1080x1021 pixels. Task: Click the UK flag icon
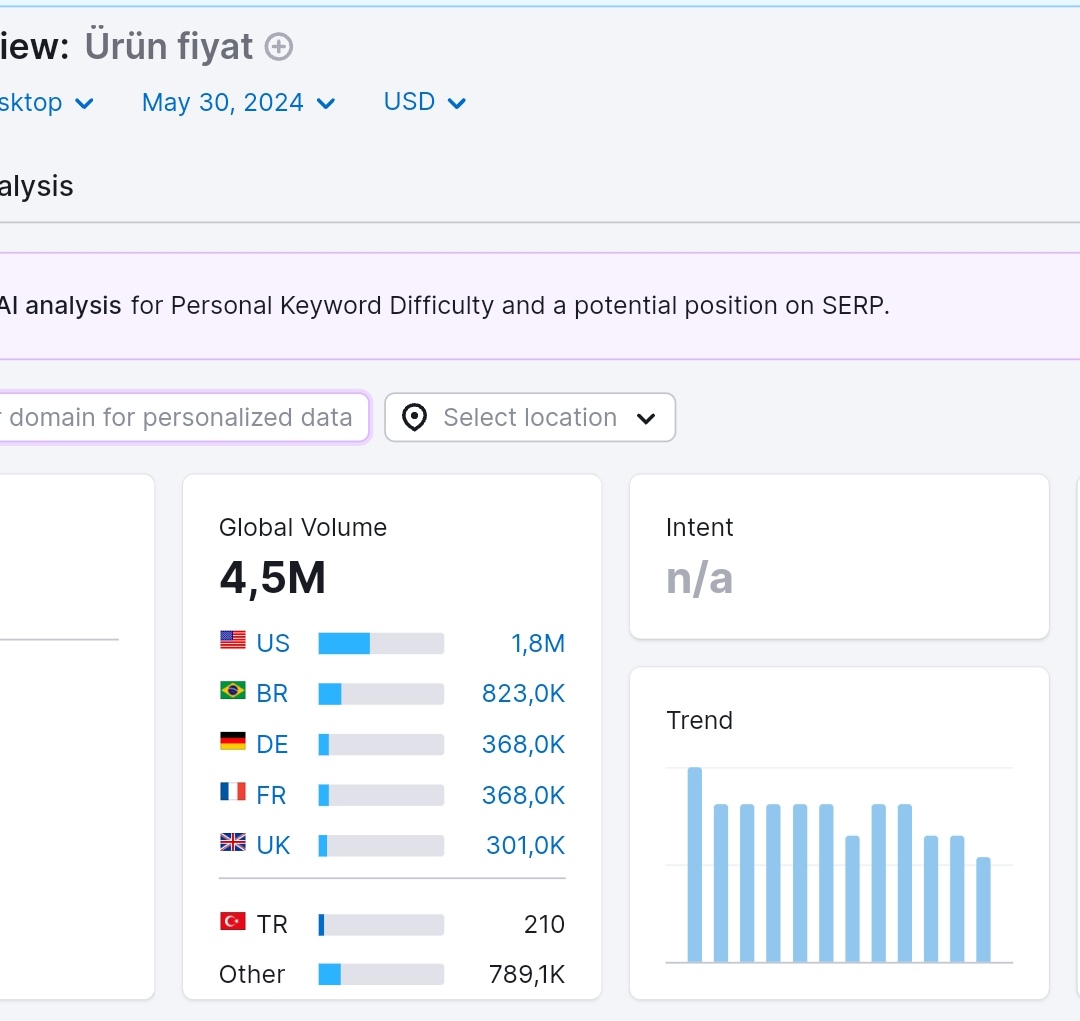[x=233, y=843]
